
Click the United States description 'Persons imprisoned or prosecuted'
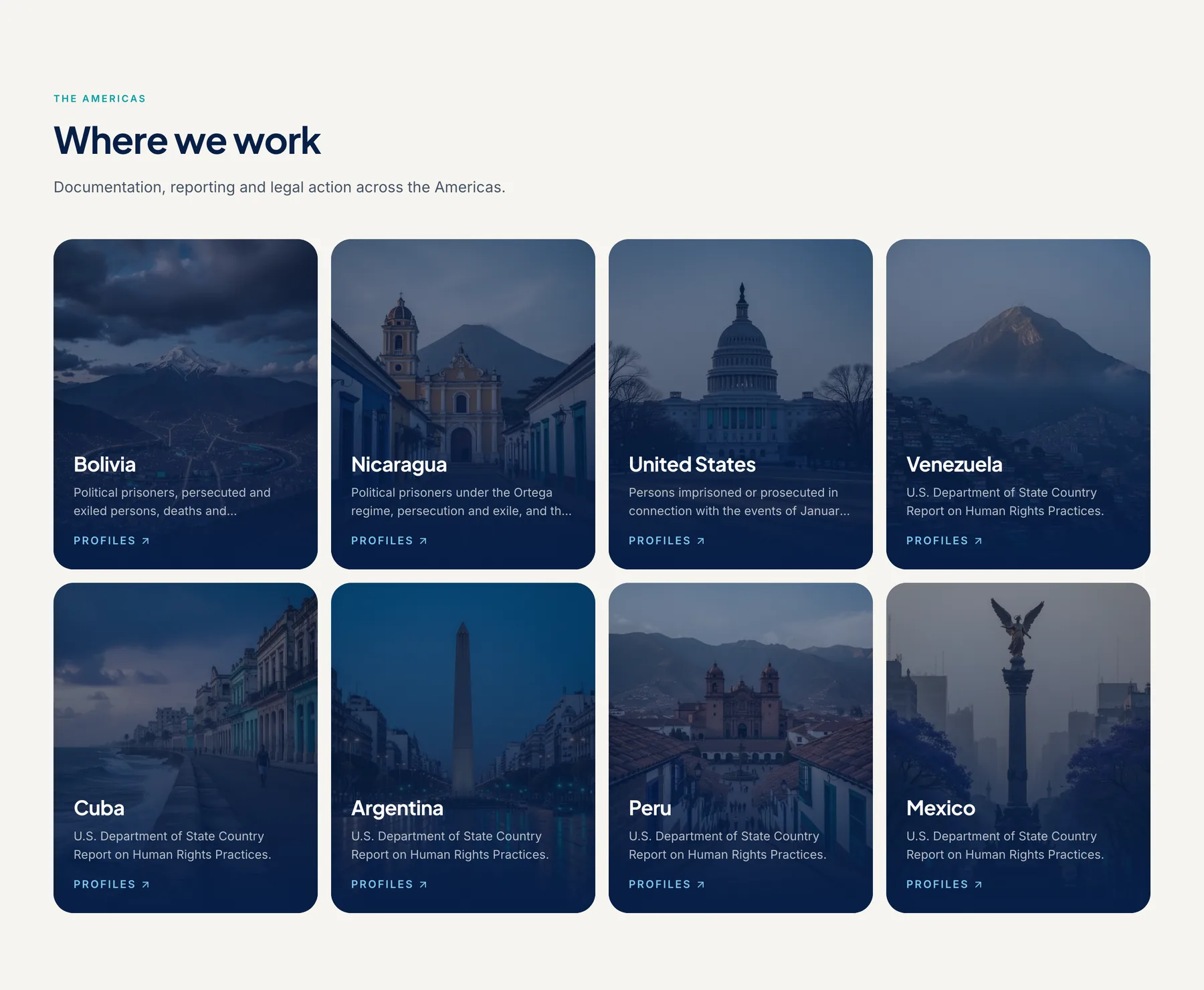point(739,502)
